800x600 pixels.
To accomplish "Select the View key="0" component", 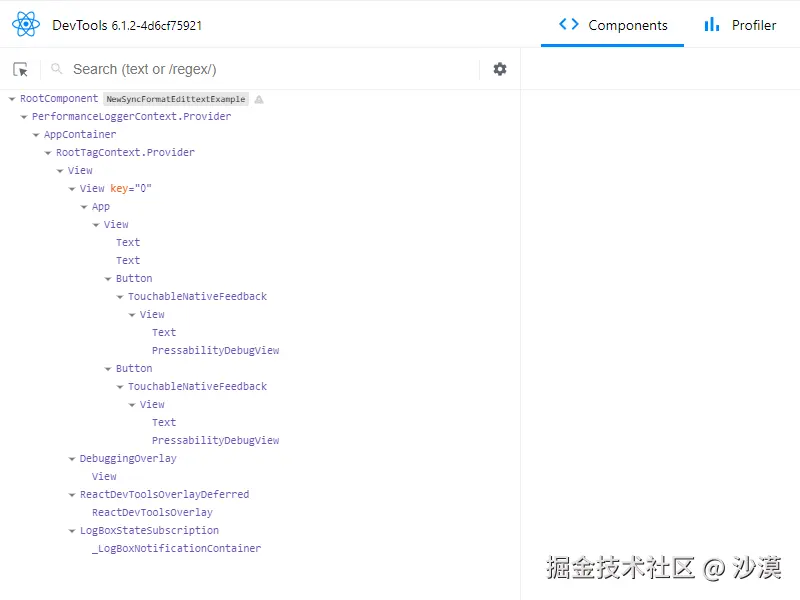I will click(x=116, y=188).
